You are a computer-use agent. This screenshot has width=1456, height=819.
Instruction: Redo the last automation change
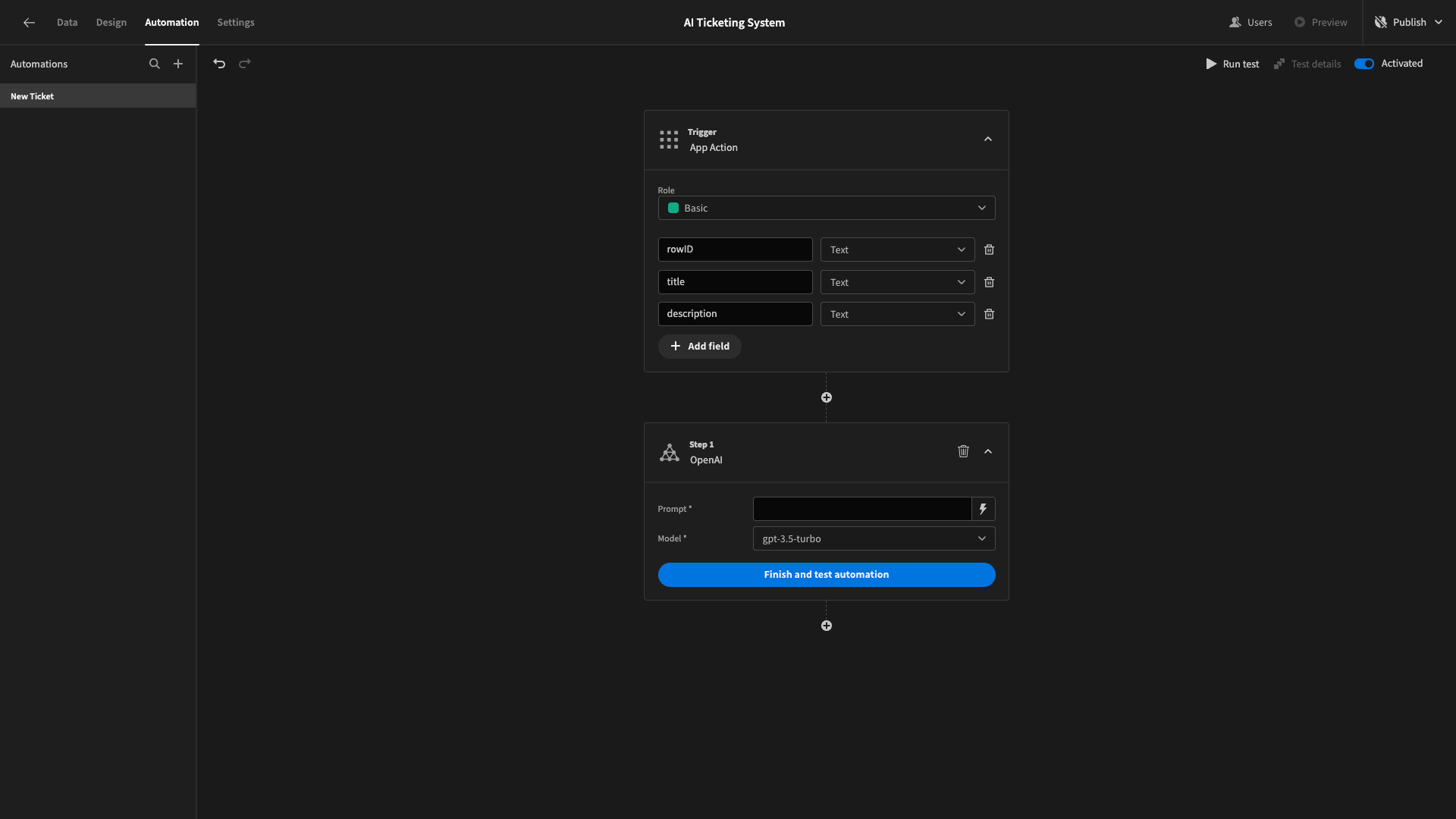coord(245,64)
